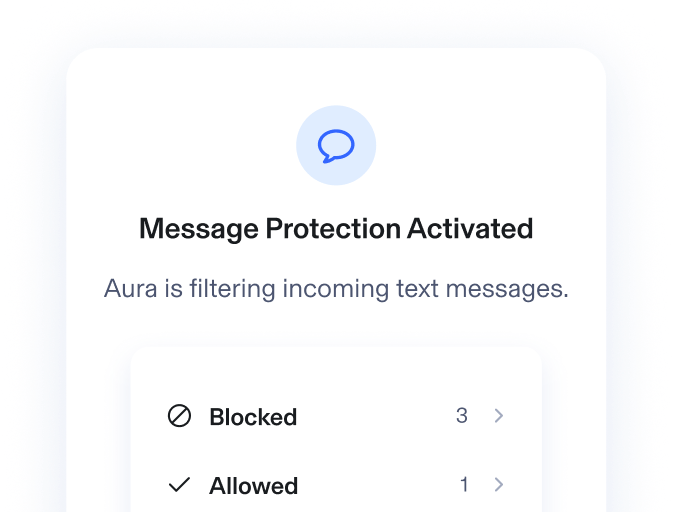Click the Blocked circle-slash icon
The width and height of the screenshot is (673, 512).
coord(179,416)
